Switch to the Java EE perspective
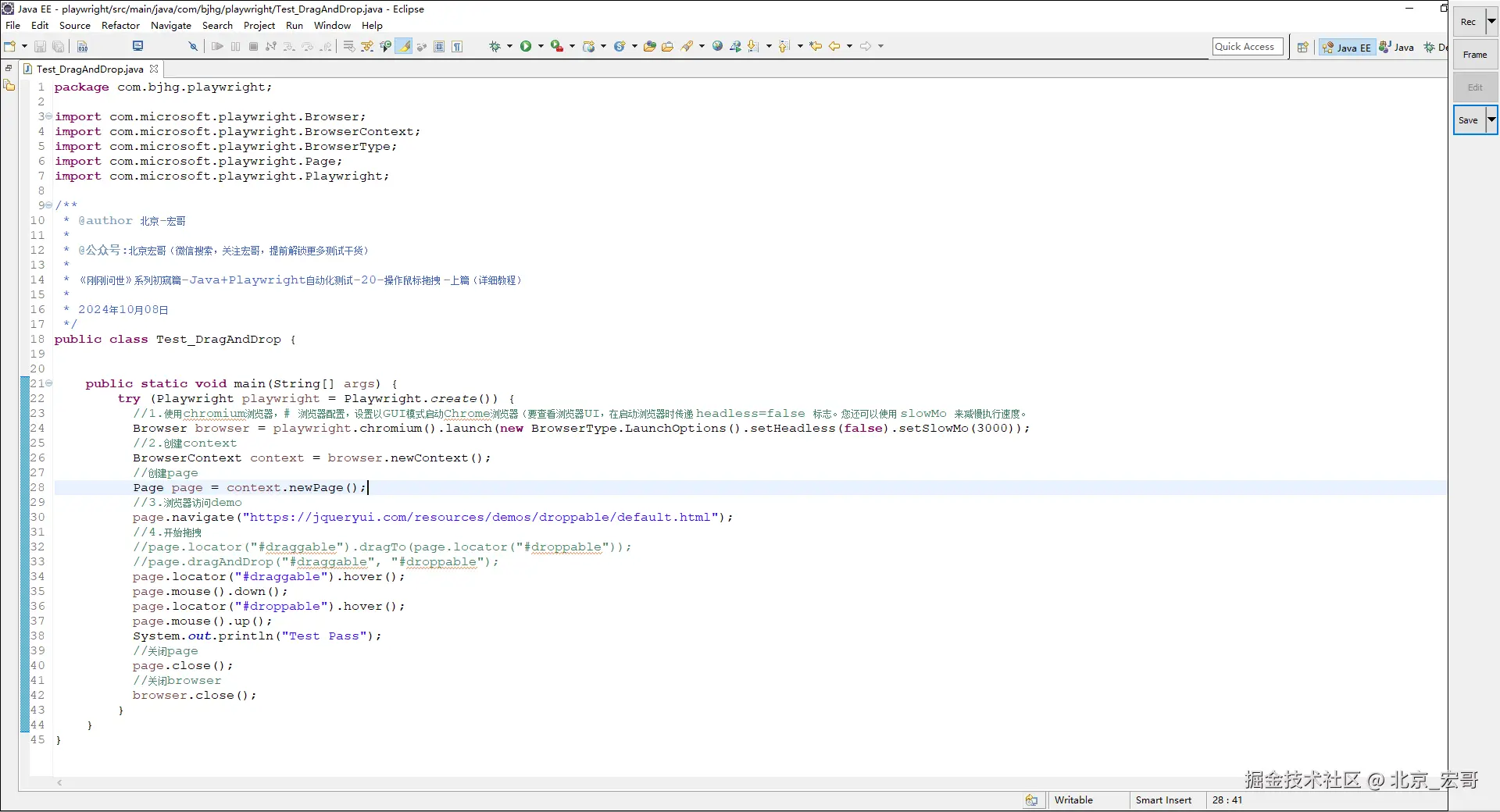This screenshot has width=1500, height=812. tap(1347, 48)
